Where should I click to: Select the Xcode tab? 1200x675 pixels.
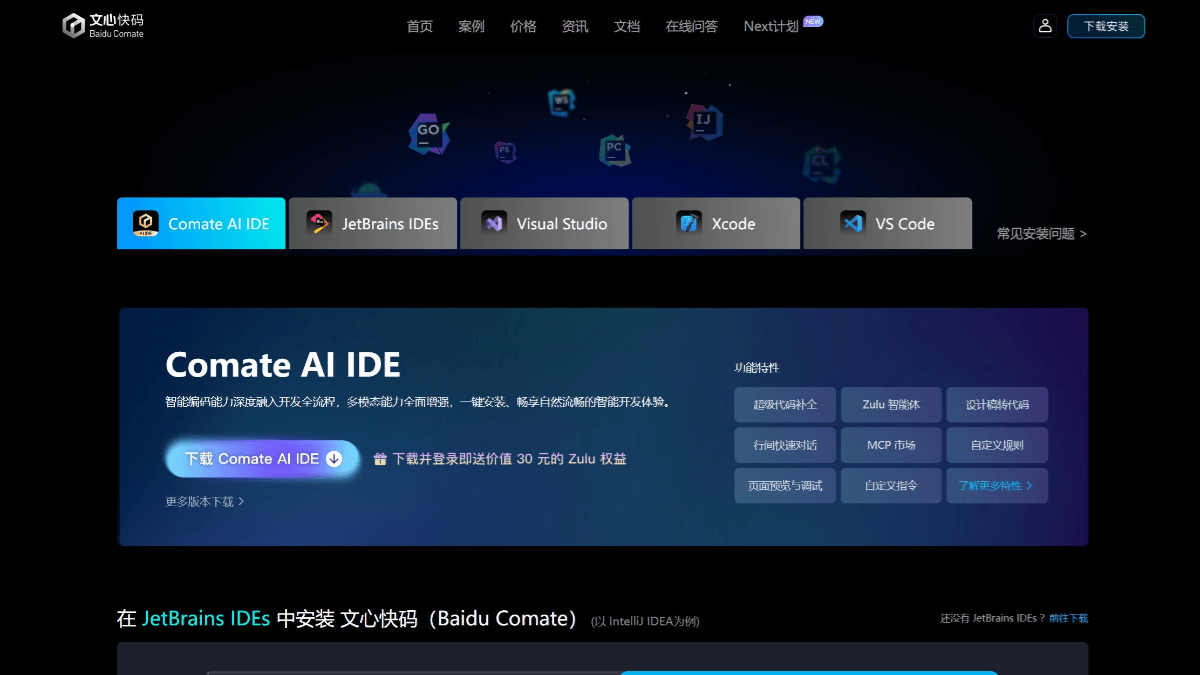(x=716, y=223)
